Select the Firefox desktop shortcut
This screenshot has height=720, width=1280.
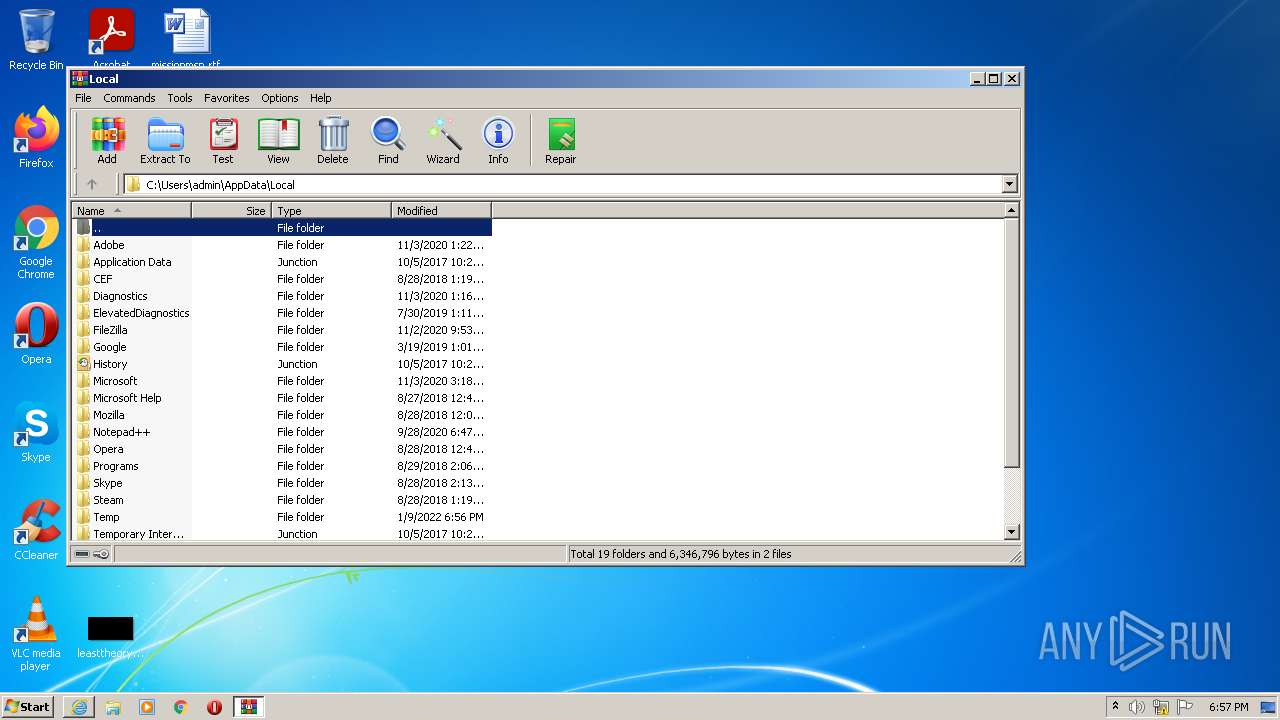point(36,138)
